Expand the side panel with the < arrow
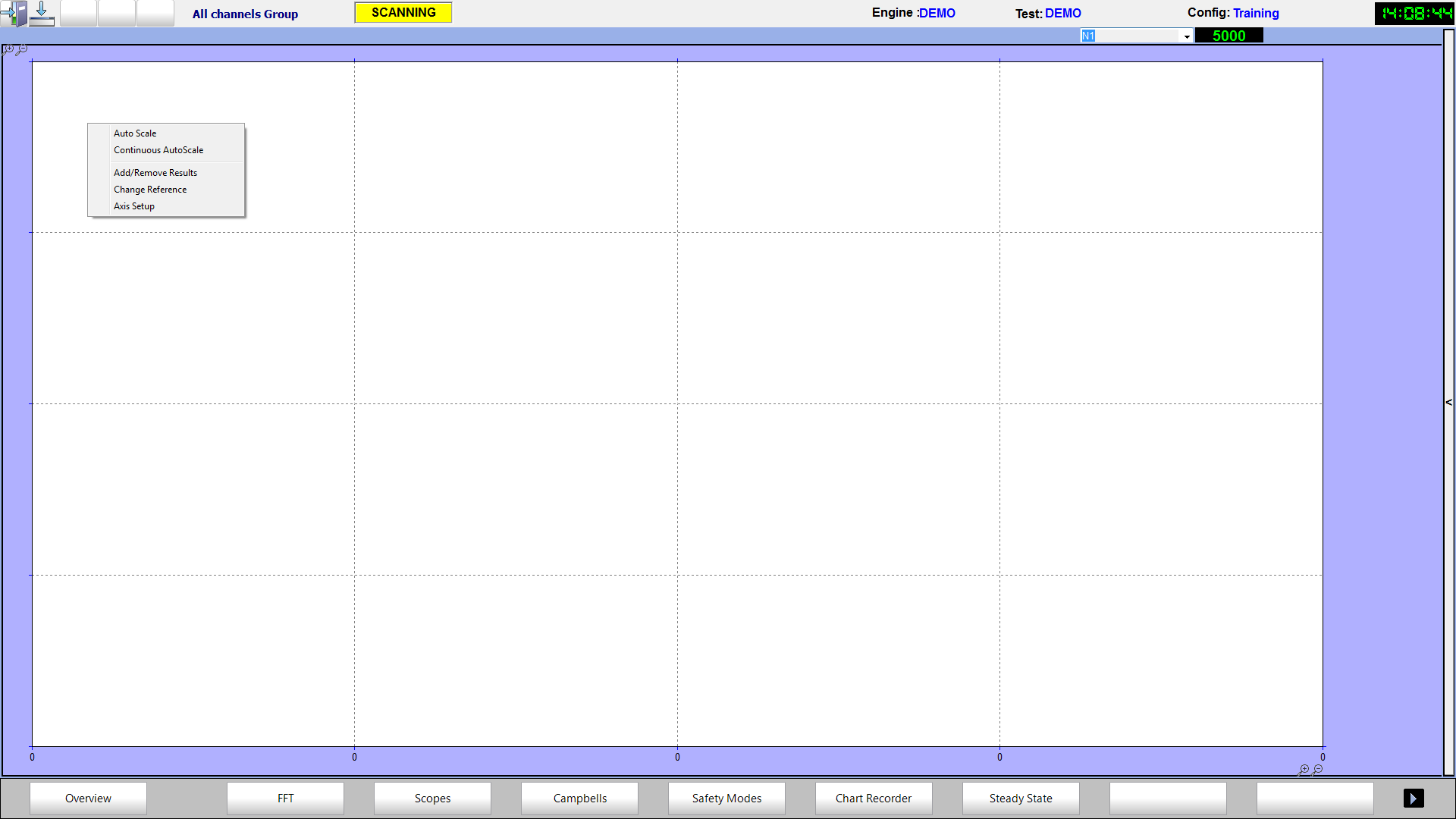Screen dimensions: 1456x819 pos(1448,403)
